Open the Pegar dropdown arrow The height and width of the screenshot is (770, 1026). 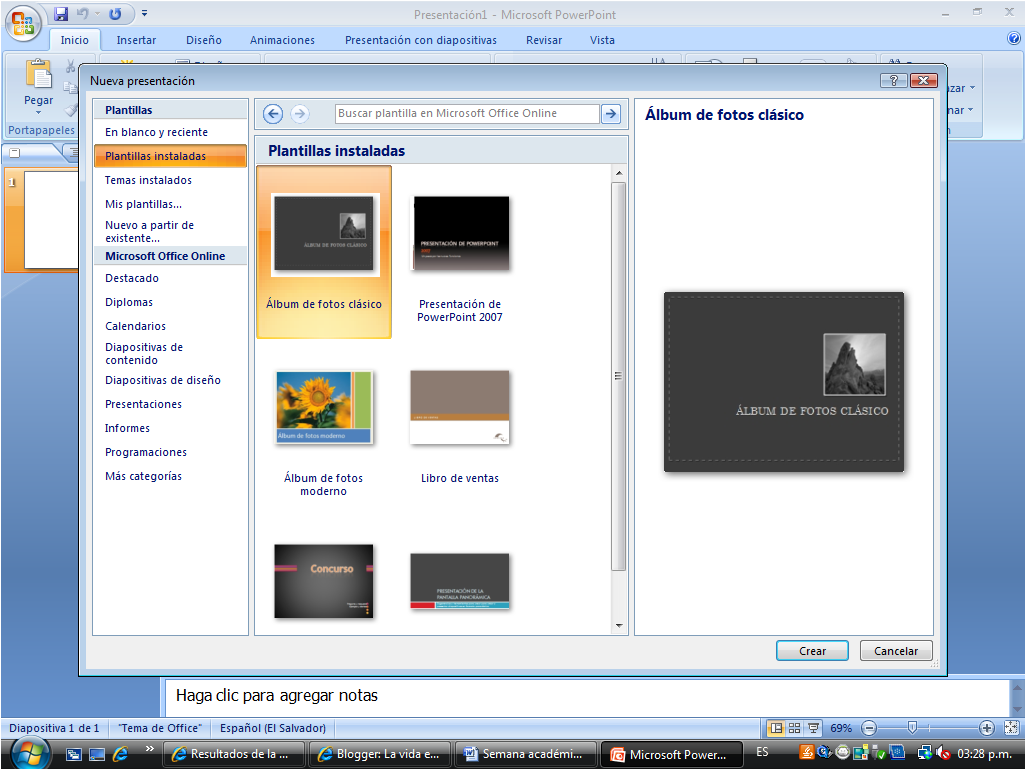coord(39,113)
